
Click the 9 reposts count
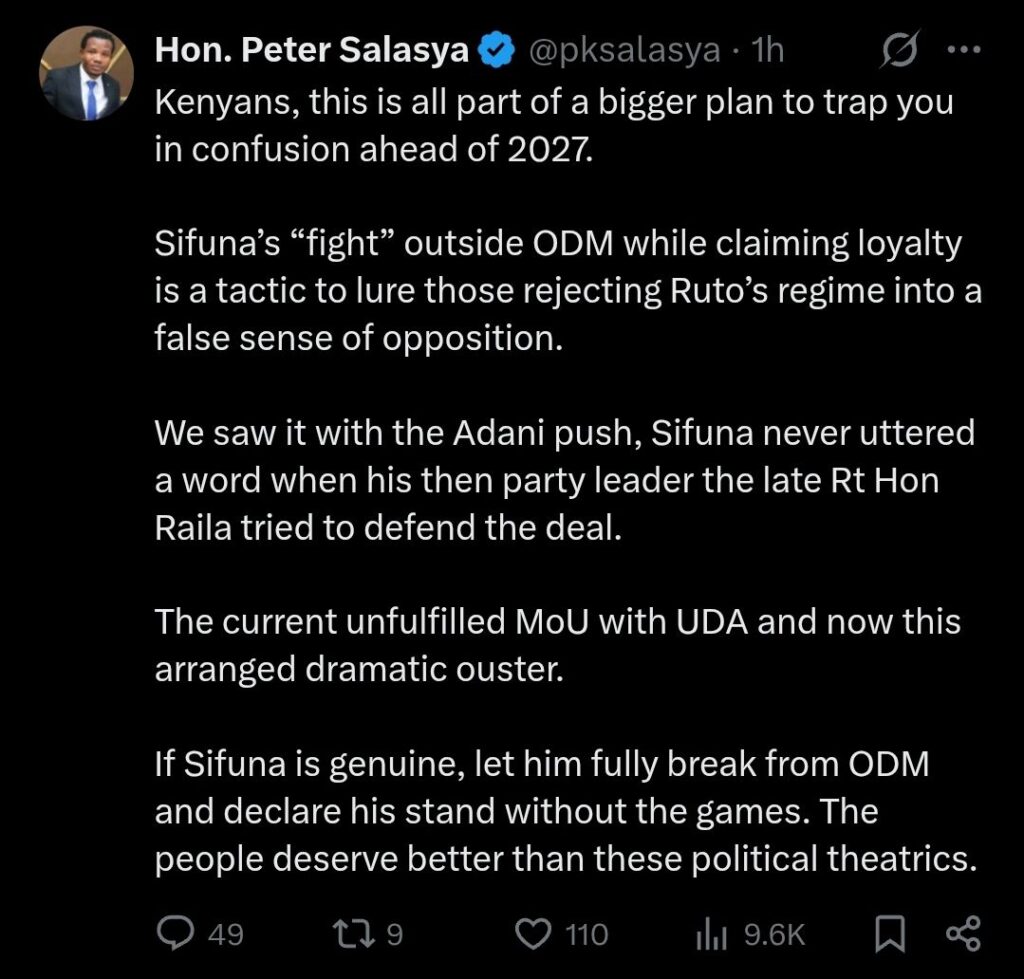[393, 934]
